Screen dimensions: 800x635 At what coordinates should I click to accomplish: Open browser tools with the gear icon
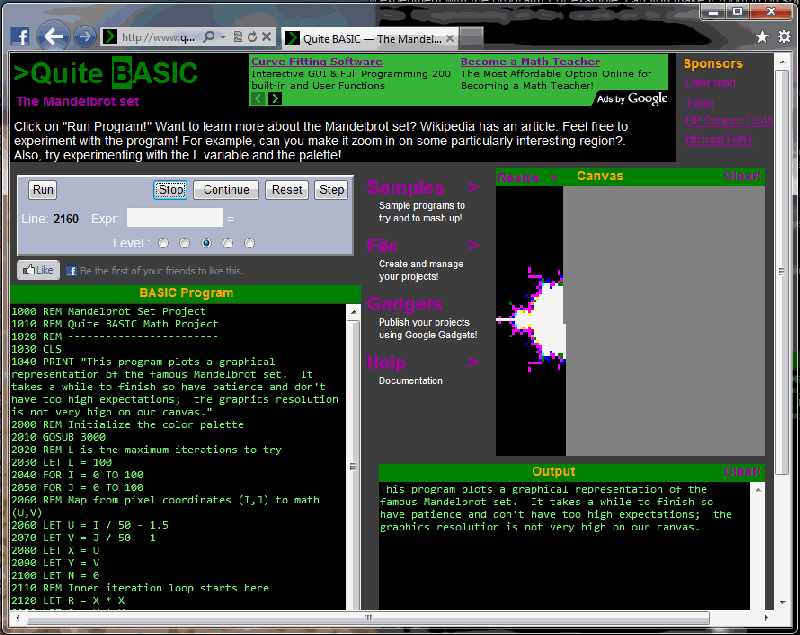click(x=784, y=37)
